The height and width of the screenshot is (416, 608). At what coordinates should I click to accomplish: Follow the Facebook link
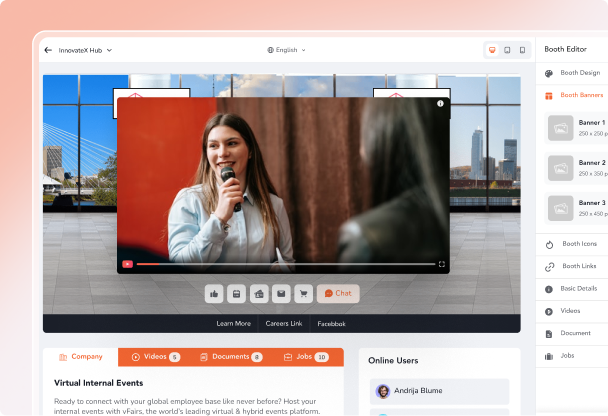[x=331, y=324]
